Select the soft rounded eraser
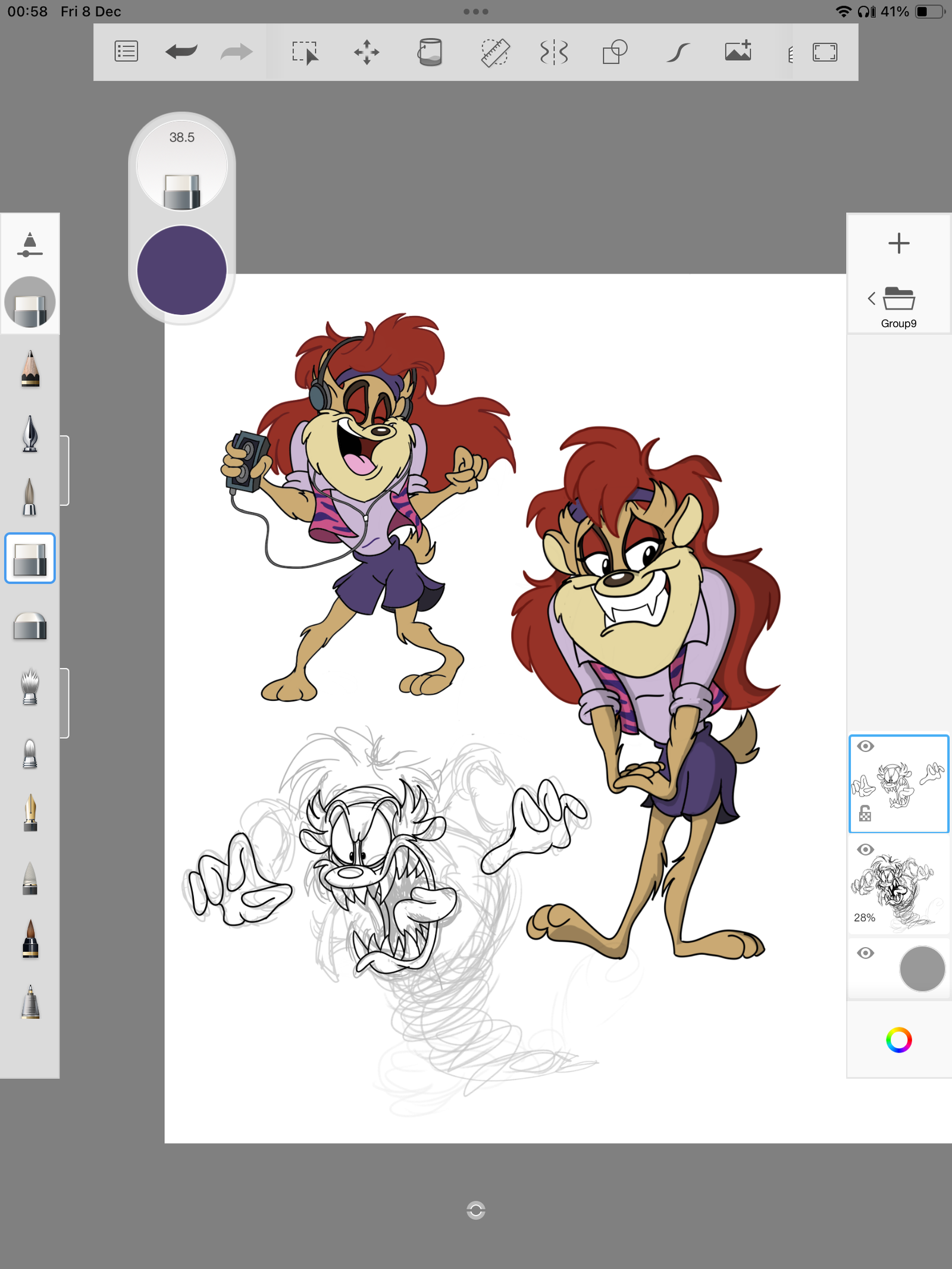Image resolution: width=952 pixels, height=1269 pixels. click(30, 625)
